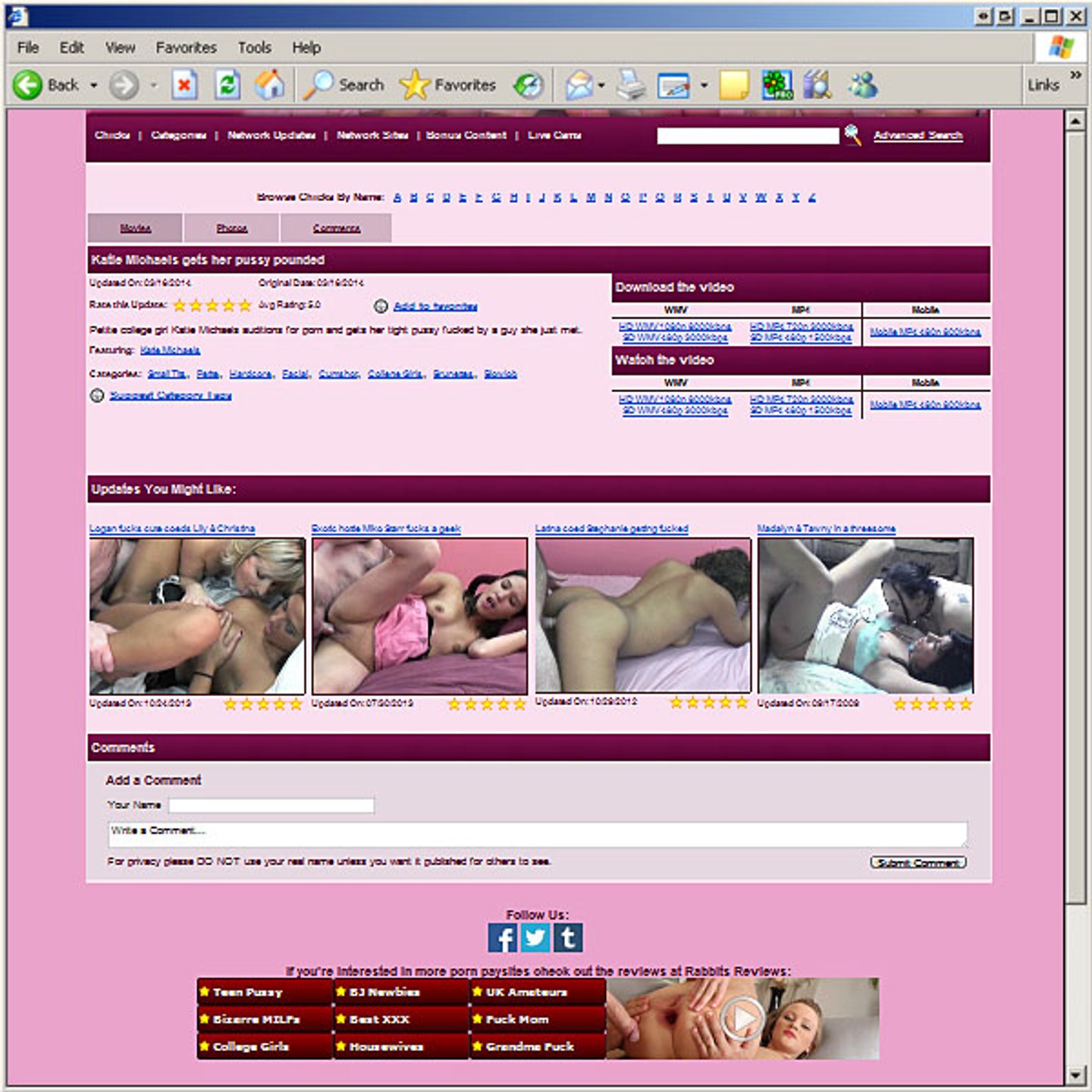The height and width of the screenshot is (1092, 1092).
Task: Click the red Stop loading icon
Action: coord(184,85)
